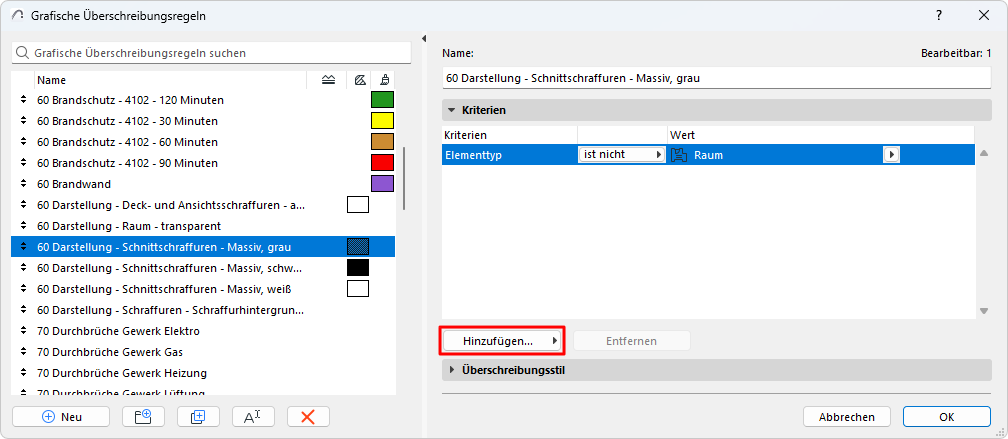This screenshot has height=439, width=1008.
Task: Click the rules list vertical scrollbar
Action: [404, 178]
